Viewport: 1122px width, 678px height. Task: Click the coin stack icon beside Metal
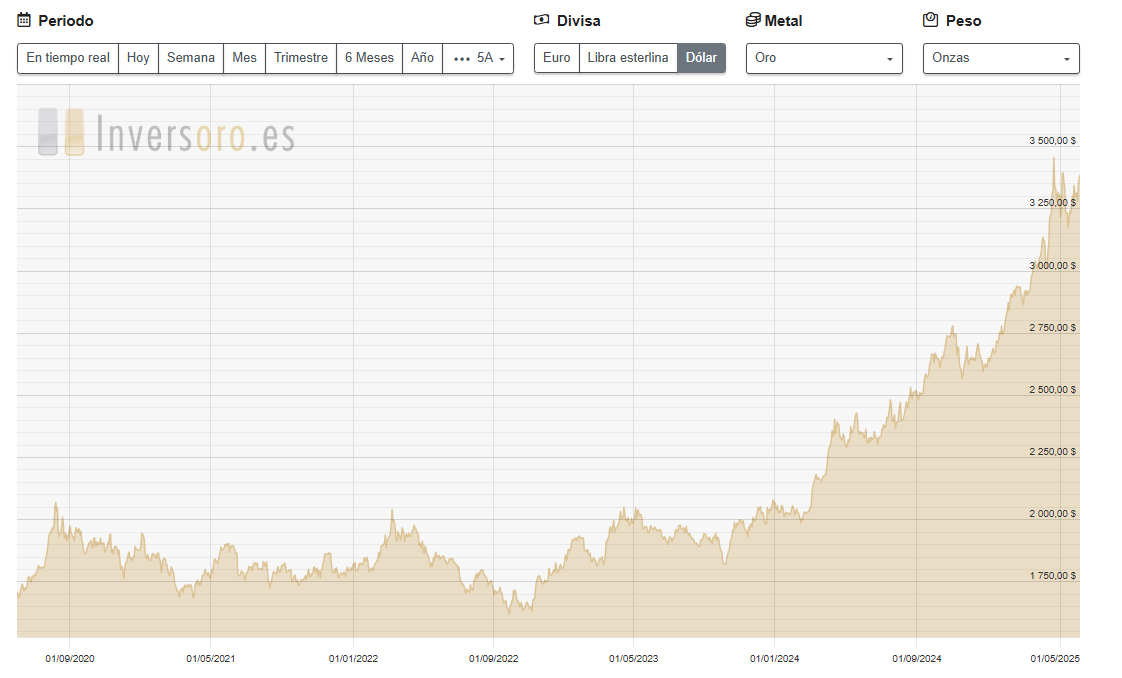coord(753,20)
